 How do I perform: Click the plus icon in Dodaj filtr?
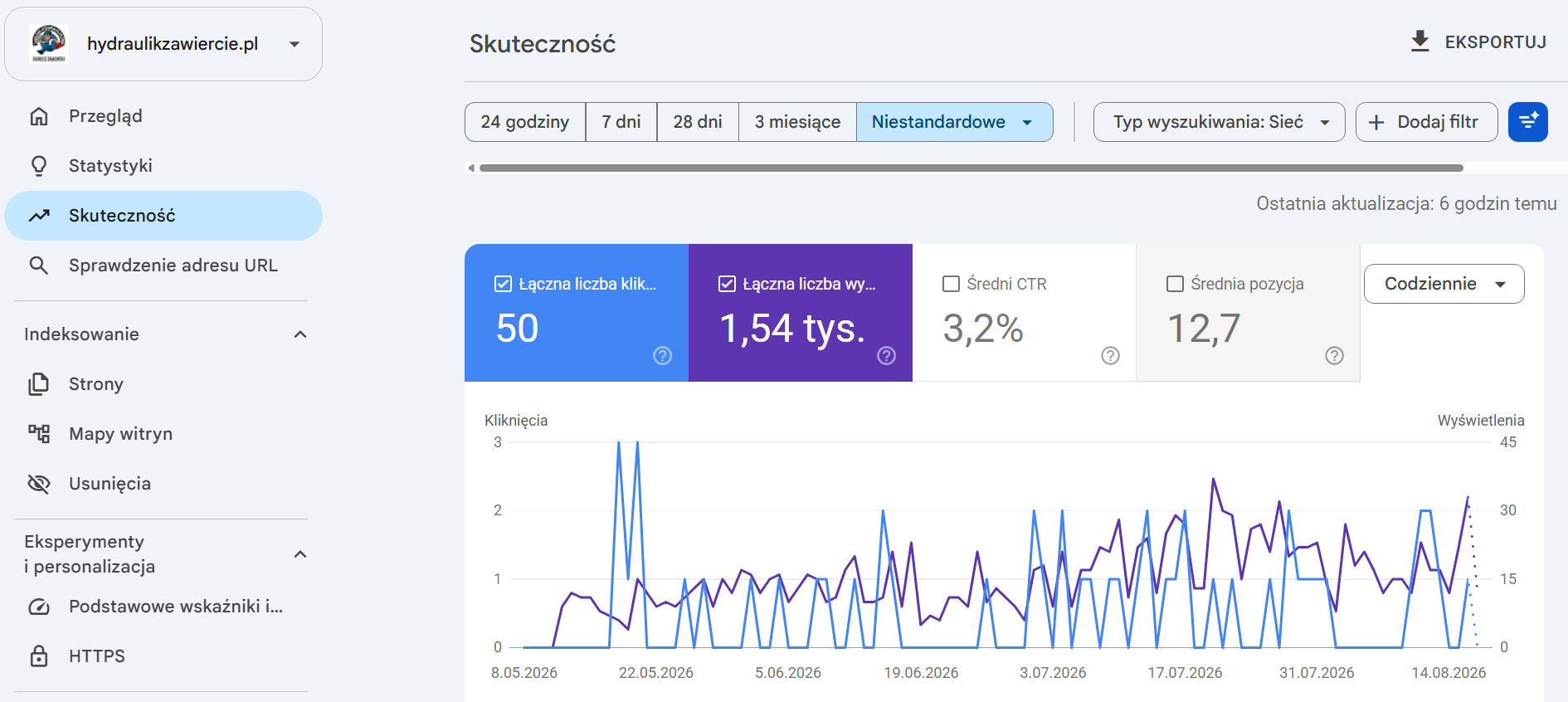coord(1376,122)
